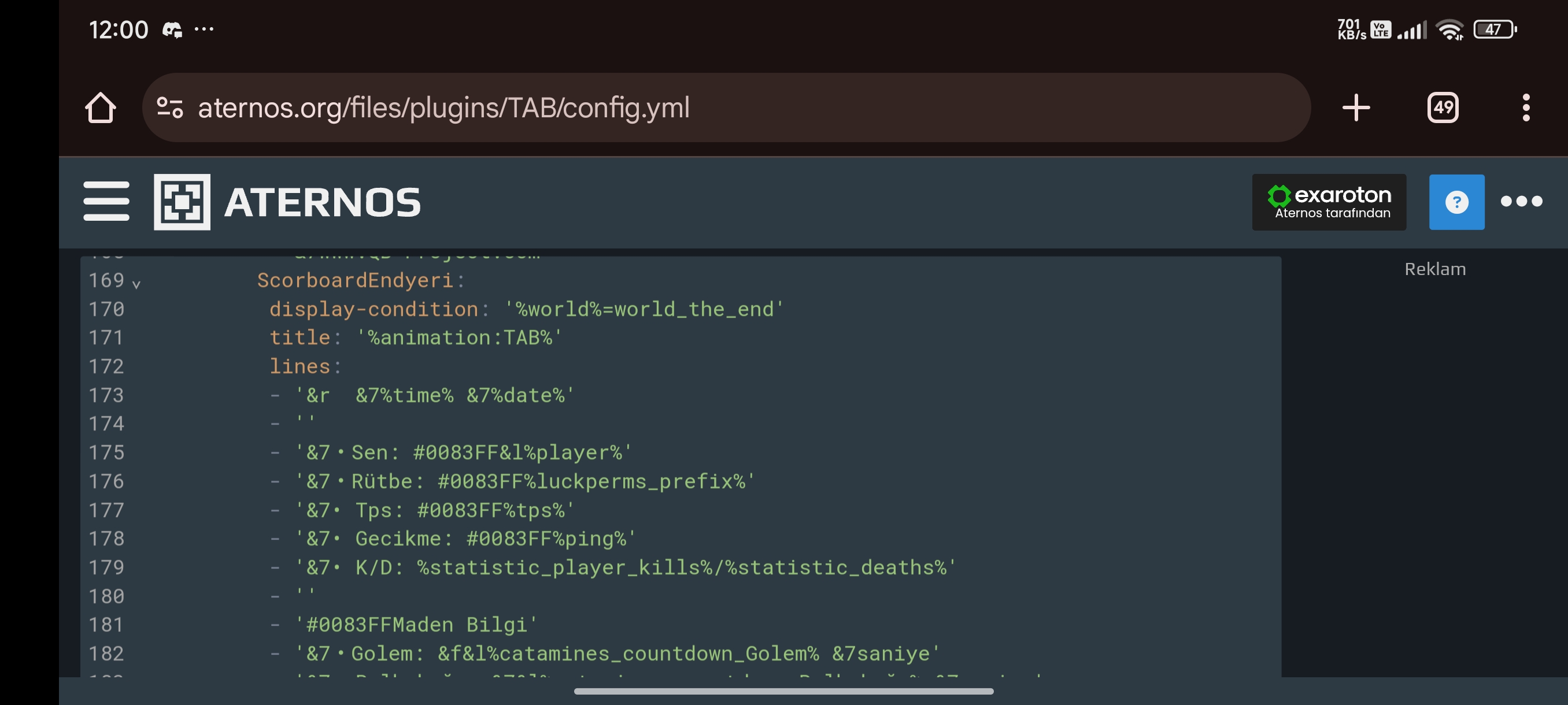Image resolution: width=1568 pixels, height=705 pixels.
Task: Click the Golem catamines_countdown line
Action: pyautogui.click(x=618, y=654)
